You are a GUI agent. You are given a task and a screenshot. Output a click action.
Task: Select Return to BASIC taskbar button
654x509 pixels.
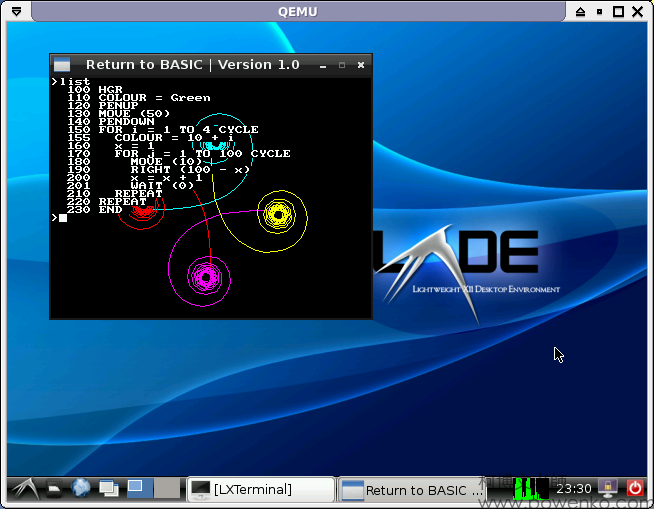pos(411,490)
